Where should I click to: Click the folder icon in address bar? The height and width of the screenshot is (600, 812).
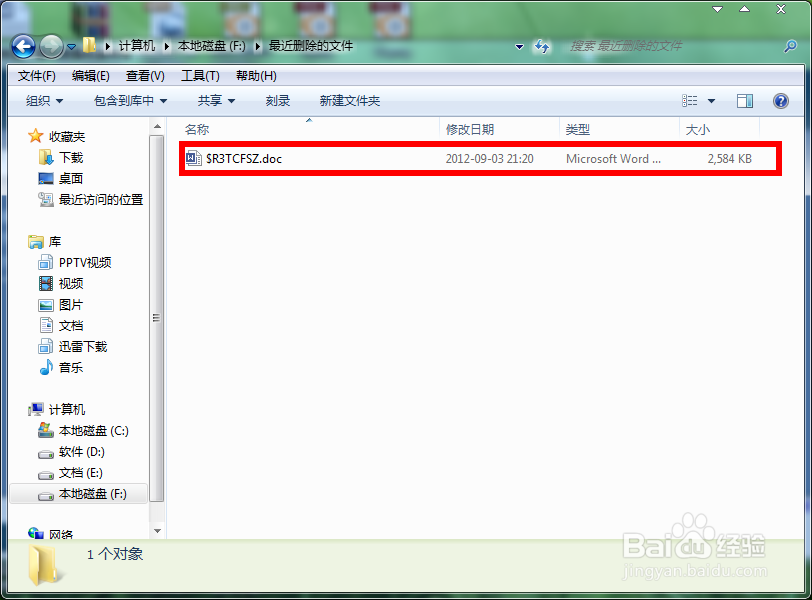(89, 45)
